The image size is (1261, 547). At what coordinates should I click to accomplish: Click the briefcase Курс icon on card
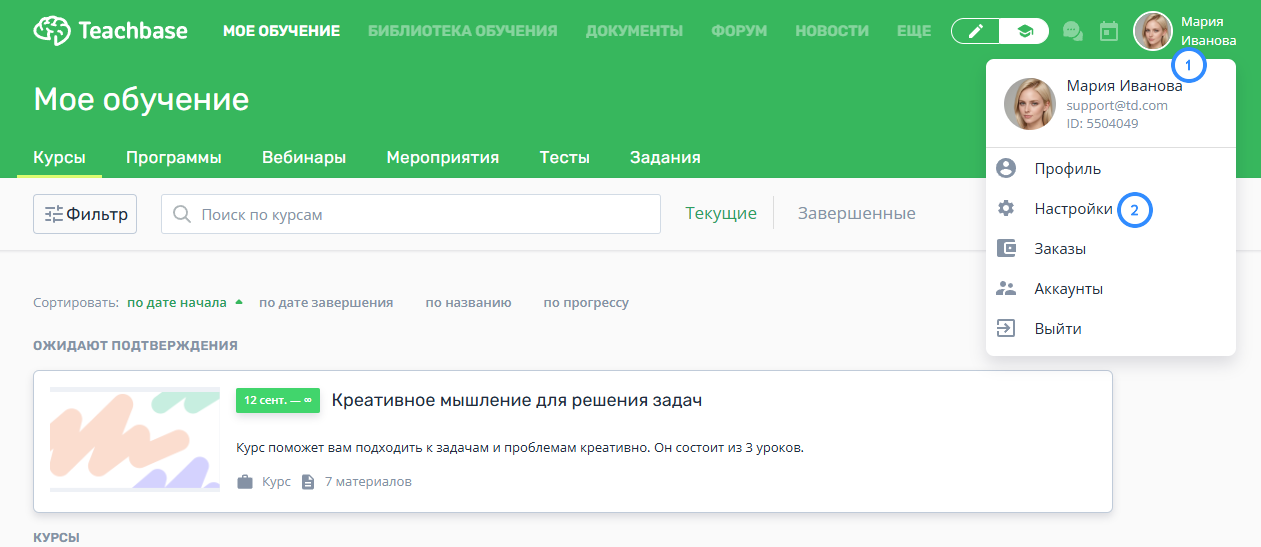click(x=245, y=482)
